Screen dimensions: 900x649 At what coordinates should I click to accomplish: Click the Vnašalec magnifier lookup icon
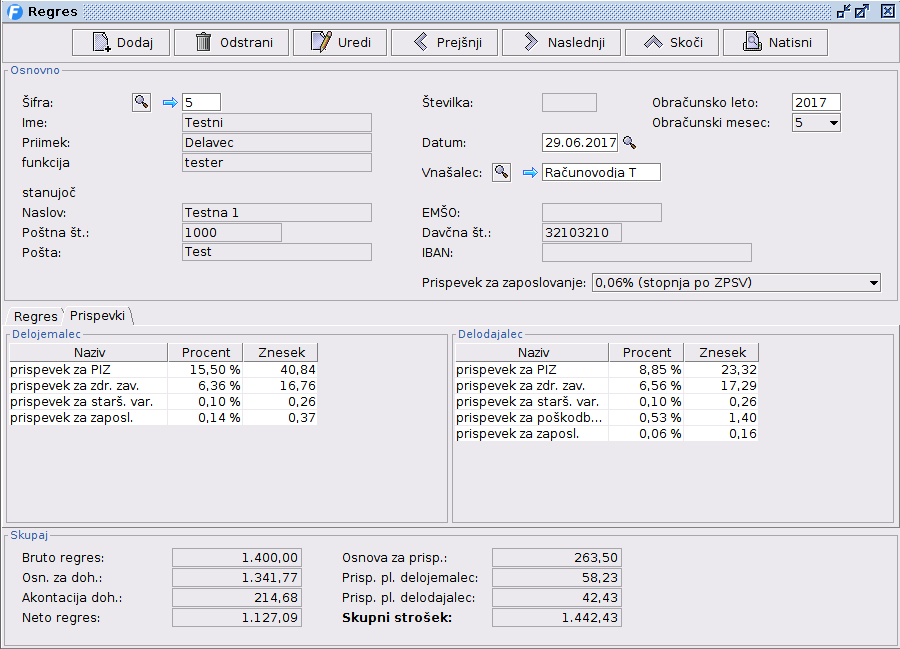pos(501,173)
